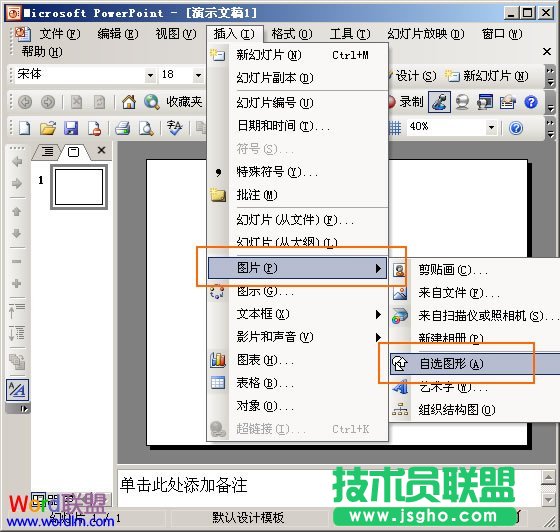The width and height of the screenshot is (560, 532).
Task: Click the Expand plus icon
Action: [x=16, y=283]
